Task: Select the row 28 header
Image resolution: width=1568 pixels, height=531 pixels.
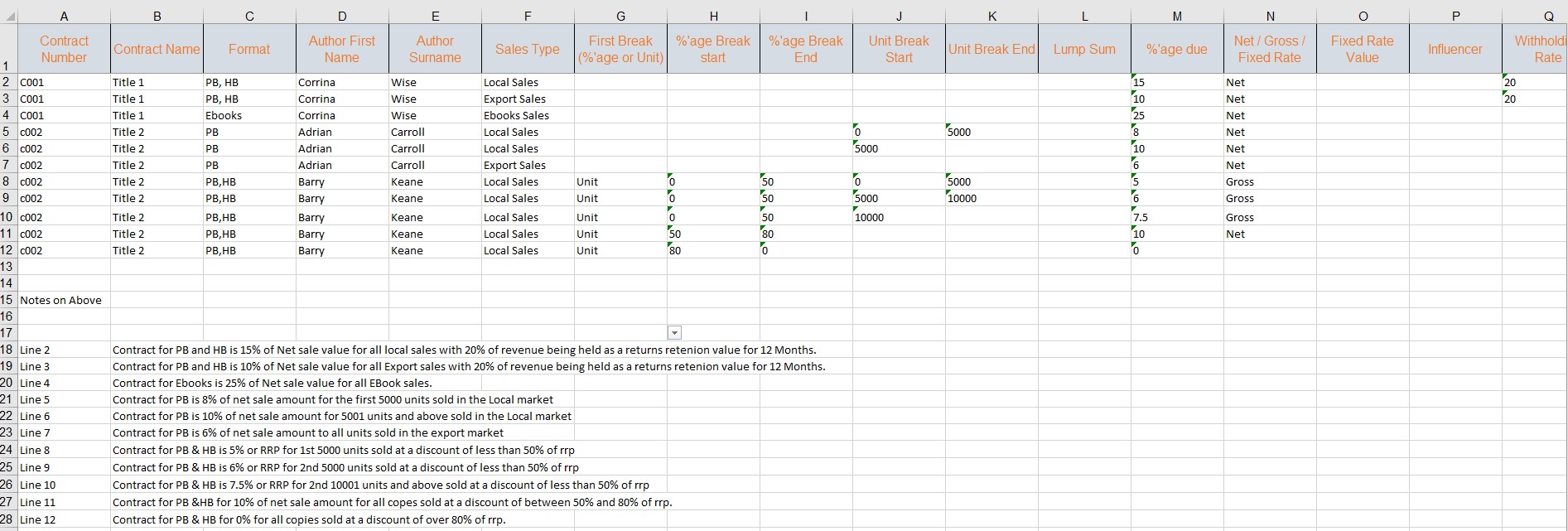Action: (7, 519)
